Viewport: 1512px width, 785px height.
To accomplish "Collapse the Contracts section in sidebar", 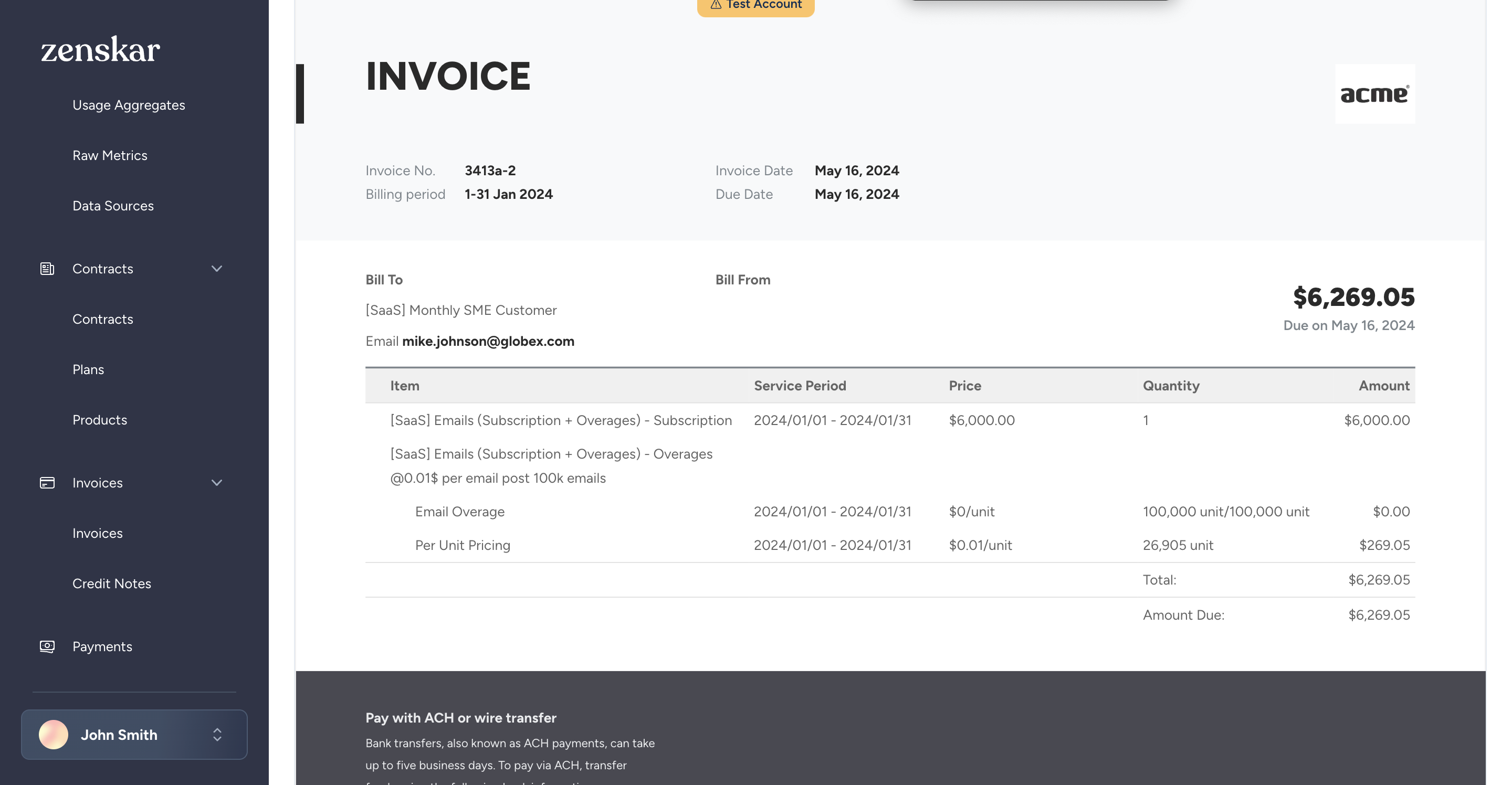I will (x=217, y=269).
